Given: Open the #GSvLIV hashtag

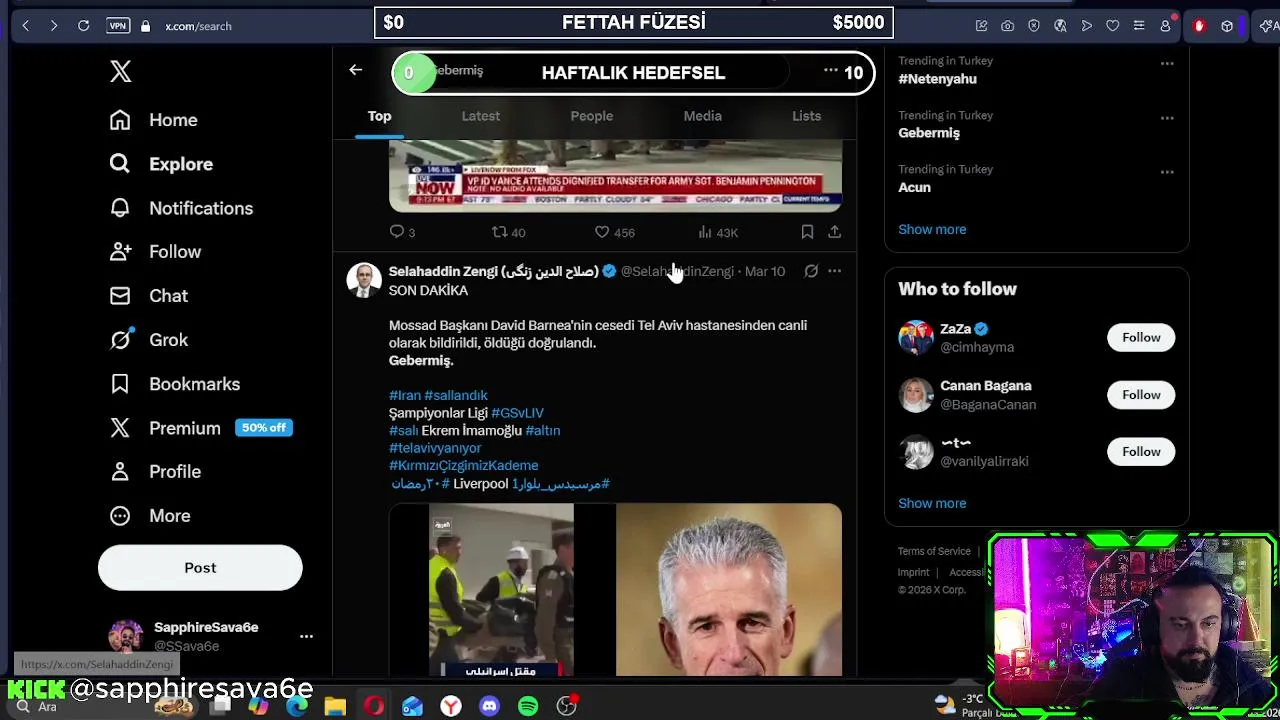Looking at the screenshot, I should coord(517,413).
